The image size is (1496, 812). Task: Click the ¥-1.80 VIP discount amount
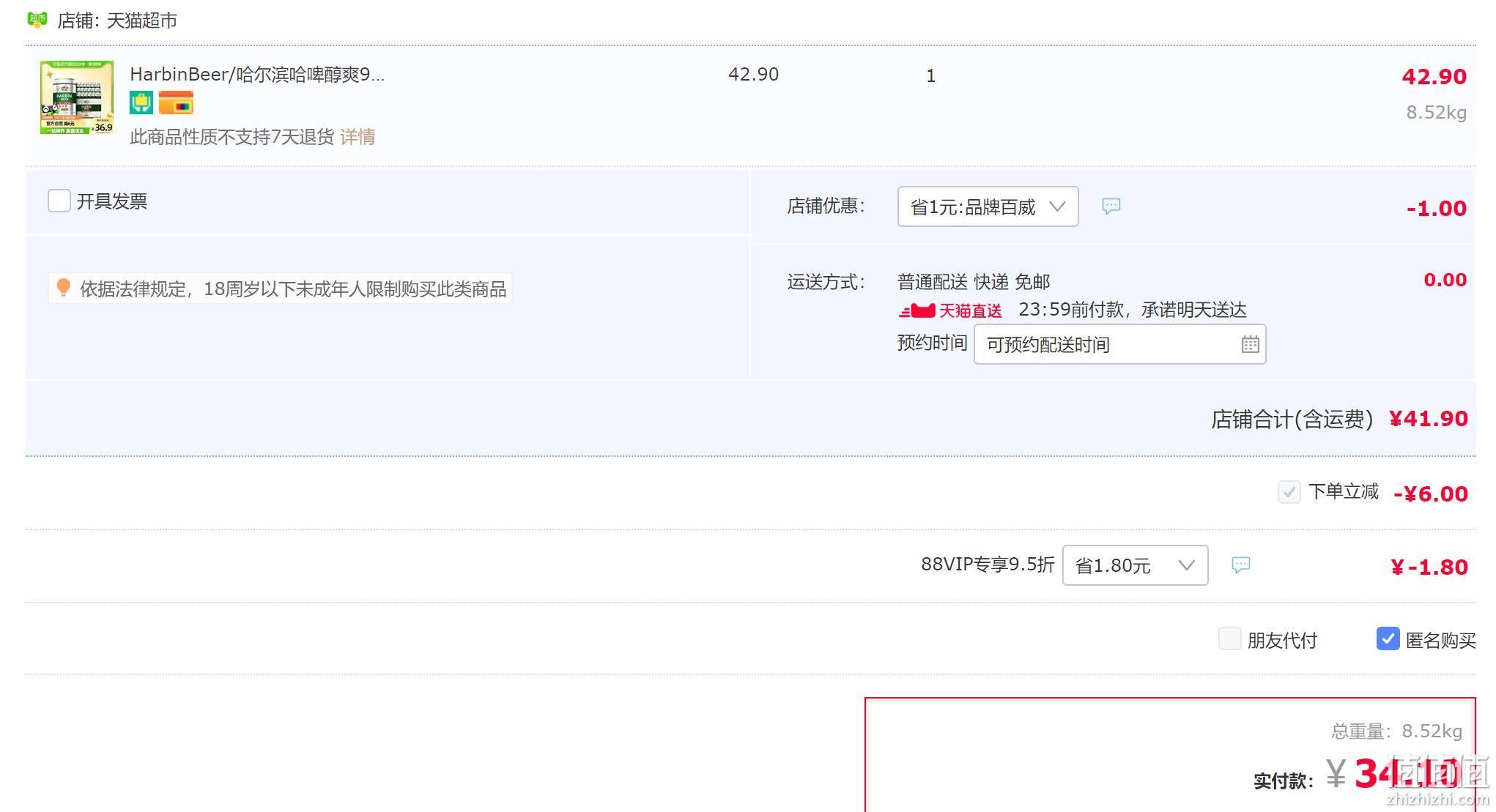[1429, 567]
